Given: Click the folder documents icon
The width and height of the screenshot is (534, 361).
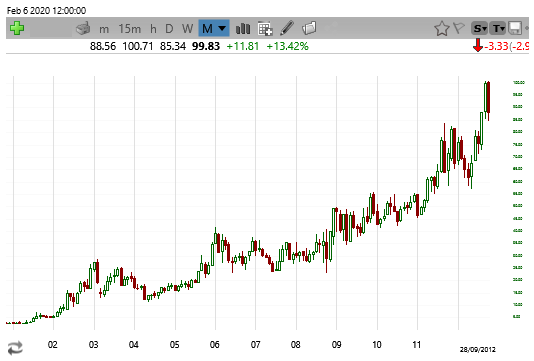Looking at the screenshot, I should [309, 28].
